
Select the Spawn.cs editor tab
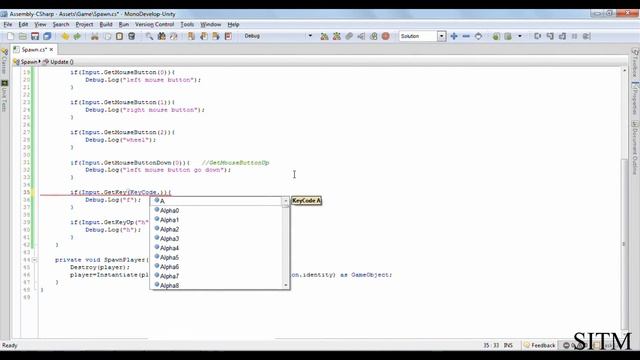click(33, 49)
